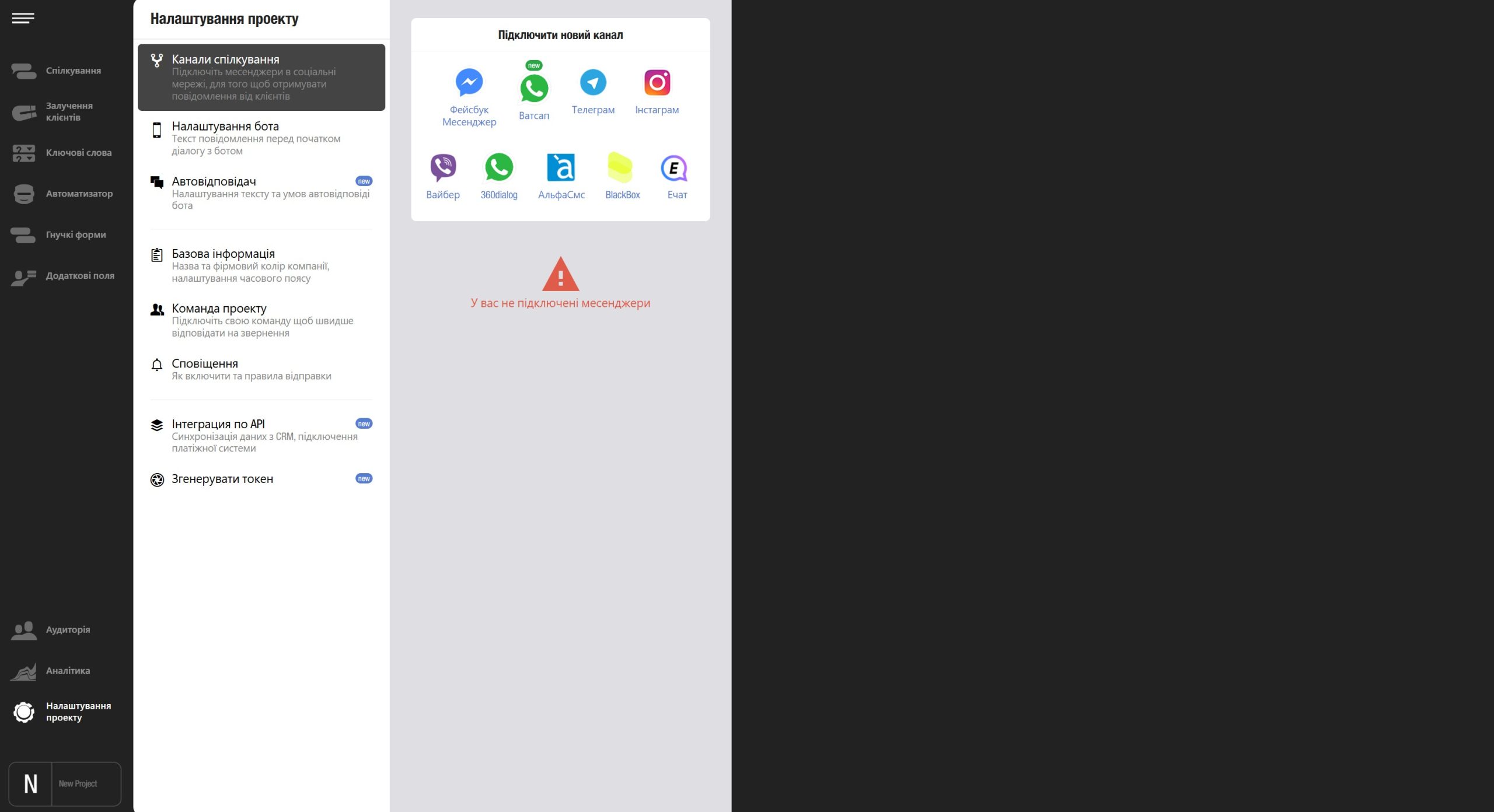Viewport: 1494px width, 812px height.
Task: Click the green new badge above Ватсап
Action: point(533,66)
